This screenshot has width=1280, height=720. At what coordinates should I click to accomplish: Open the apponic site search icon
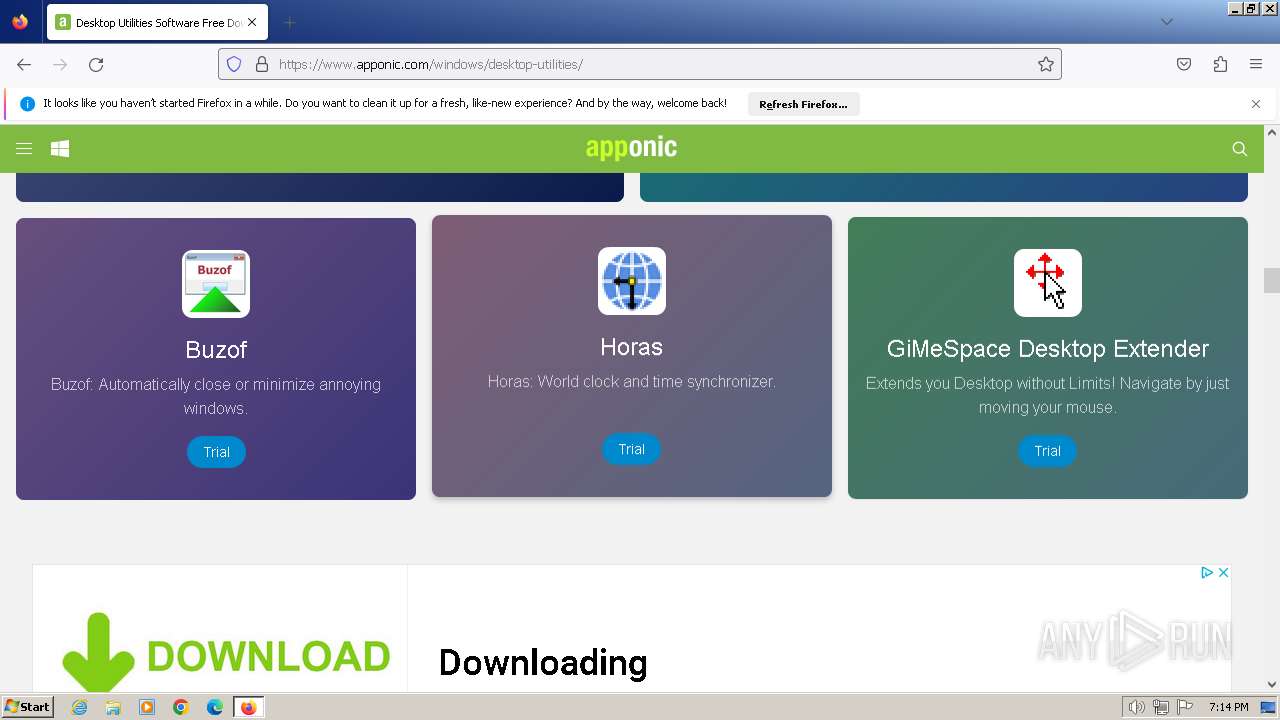(x=1240, y=149)
